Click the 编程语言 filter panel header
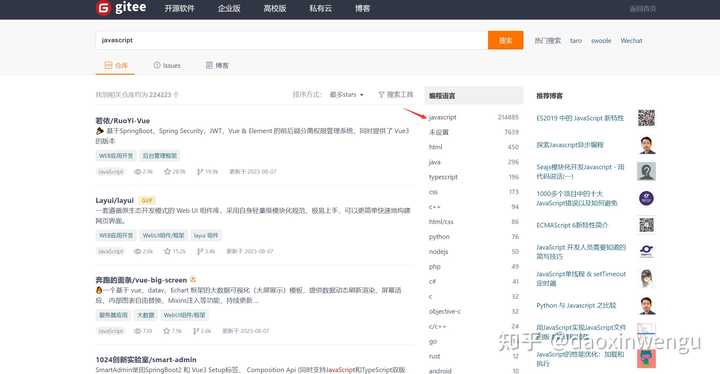The width and height of the screenshot is (720, 374). 474,96
